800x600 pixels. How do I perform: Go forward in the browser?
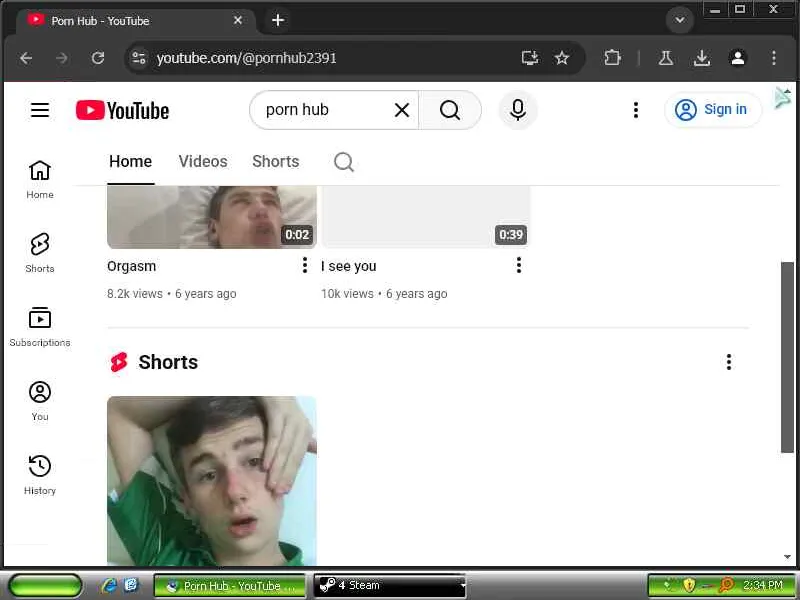point(62,58)
